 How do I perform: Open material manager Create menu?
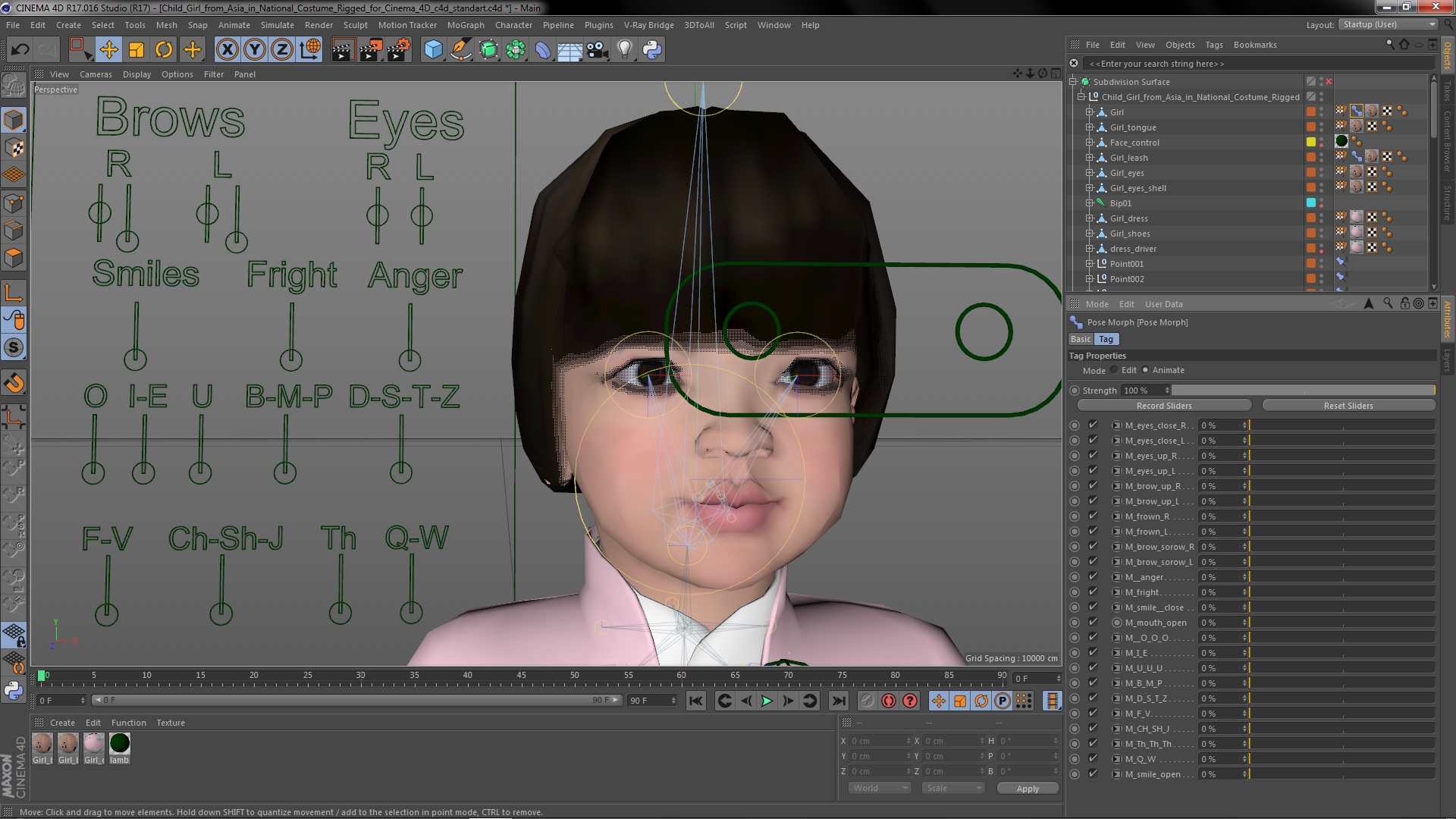(62, 723)
